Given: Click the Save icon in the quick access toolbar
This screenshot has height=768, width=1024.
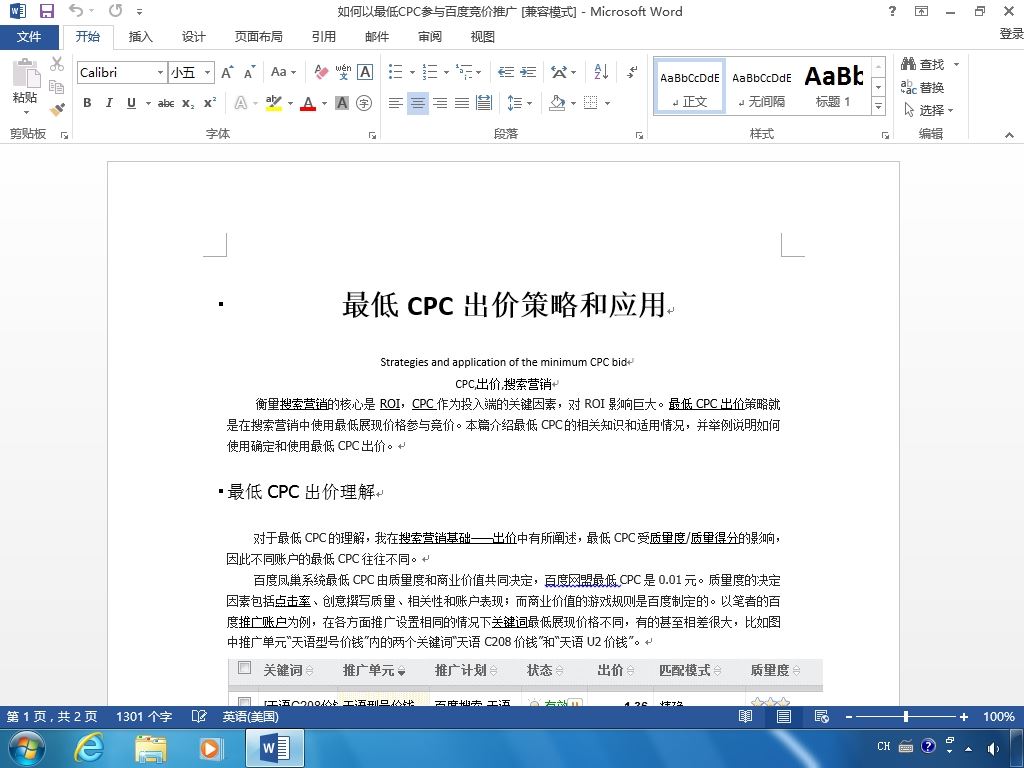Looking at the screenshot, I should [x=46, y=11].
